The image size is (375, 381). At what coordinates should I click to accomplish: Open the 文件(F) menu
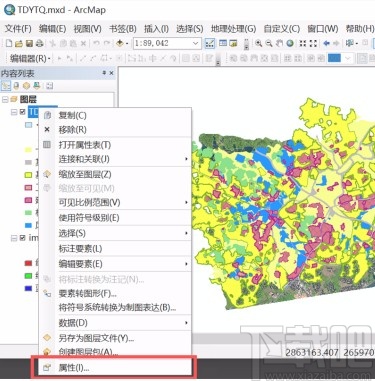(x=18, y=29)
